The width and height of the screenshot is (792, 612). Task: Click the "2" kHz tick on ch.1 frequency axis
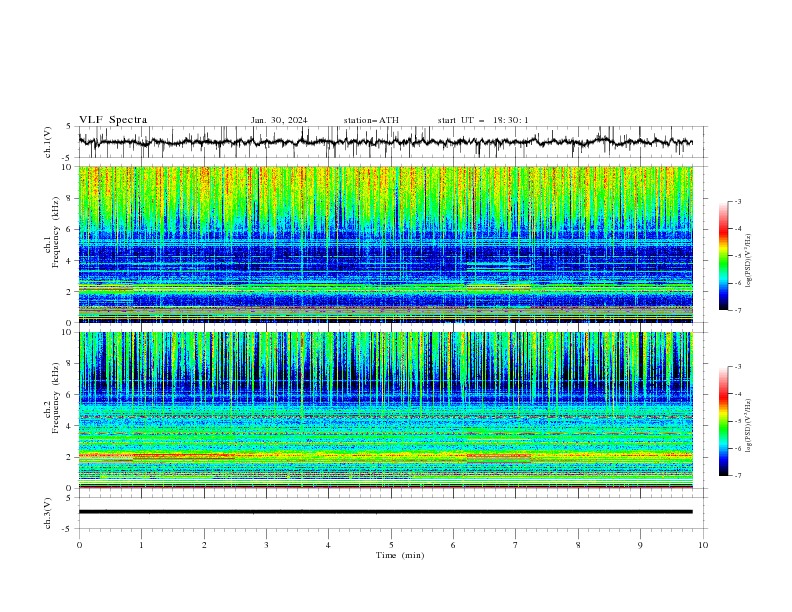[x=71, y=292]
